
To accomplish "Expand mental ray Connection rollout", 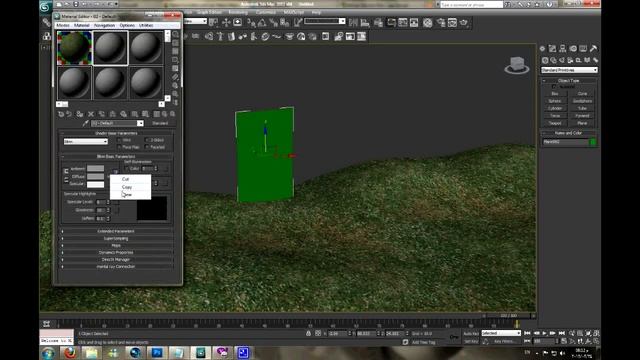I will pyautogui.click(x=116, y=267).
